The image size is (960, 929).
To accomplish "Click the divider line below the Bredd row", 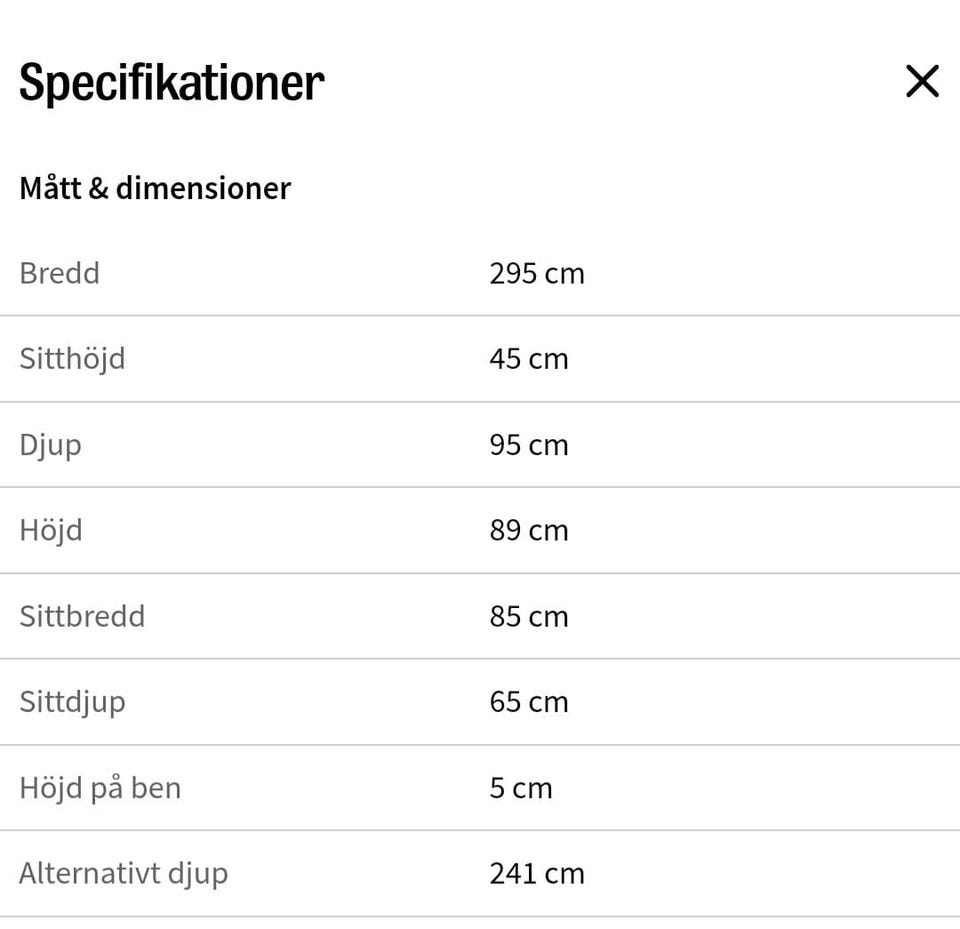I will 480,316.
